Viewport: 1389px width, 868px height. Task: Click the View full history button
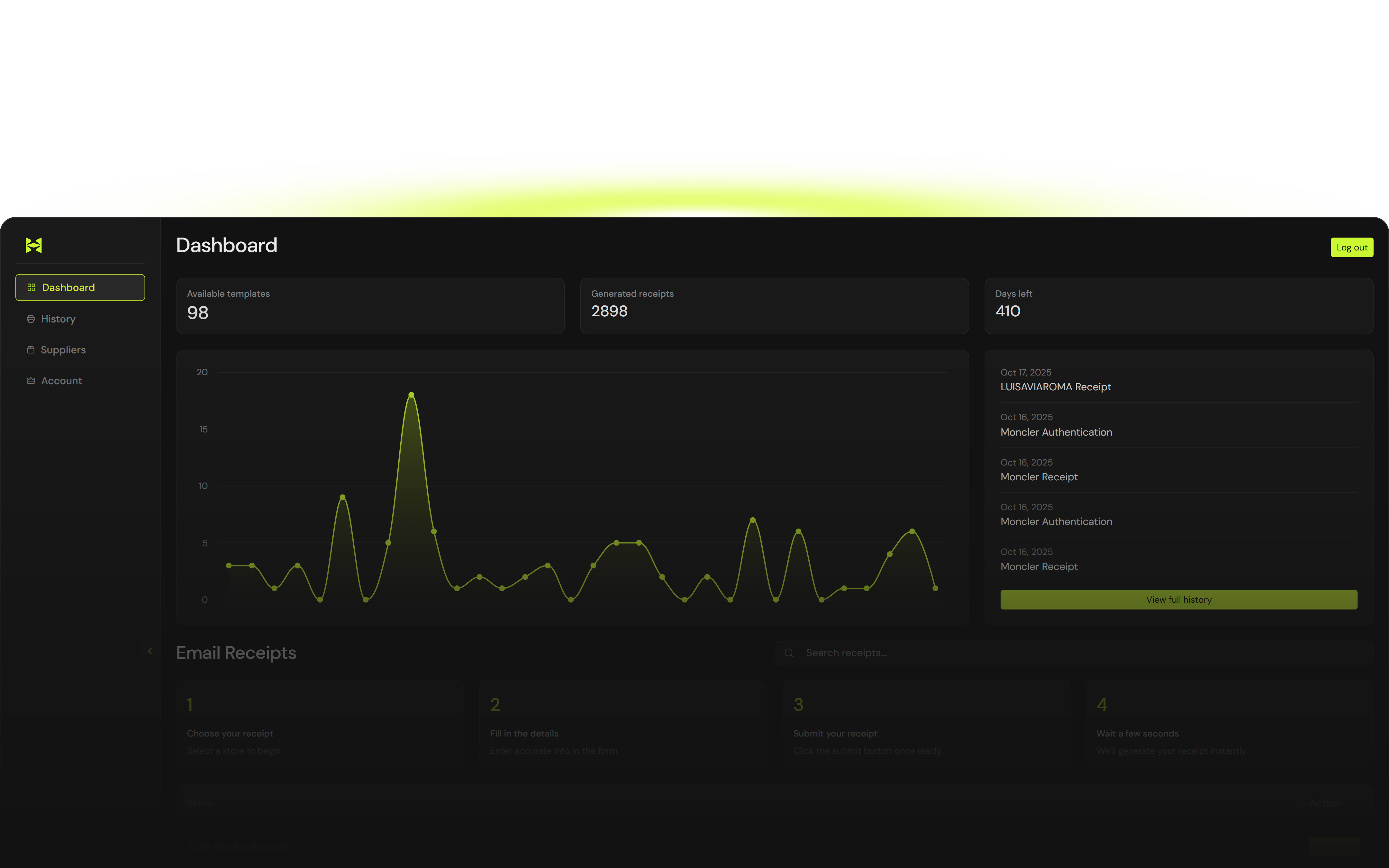[1178, 599]
